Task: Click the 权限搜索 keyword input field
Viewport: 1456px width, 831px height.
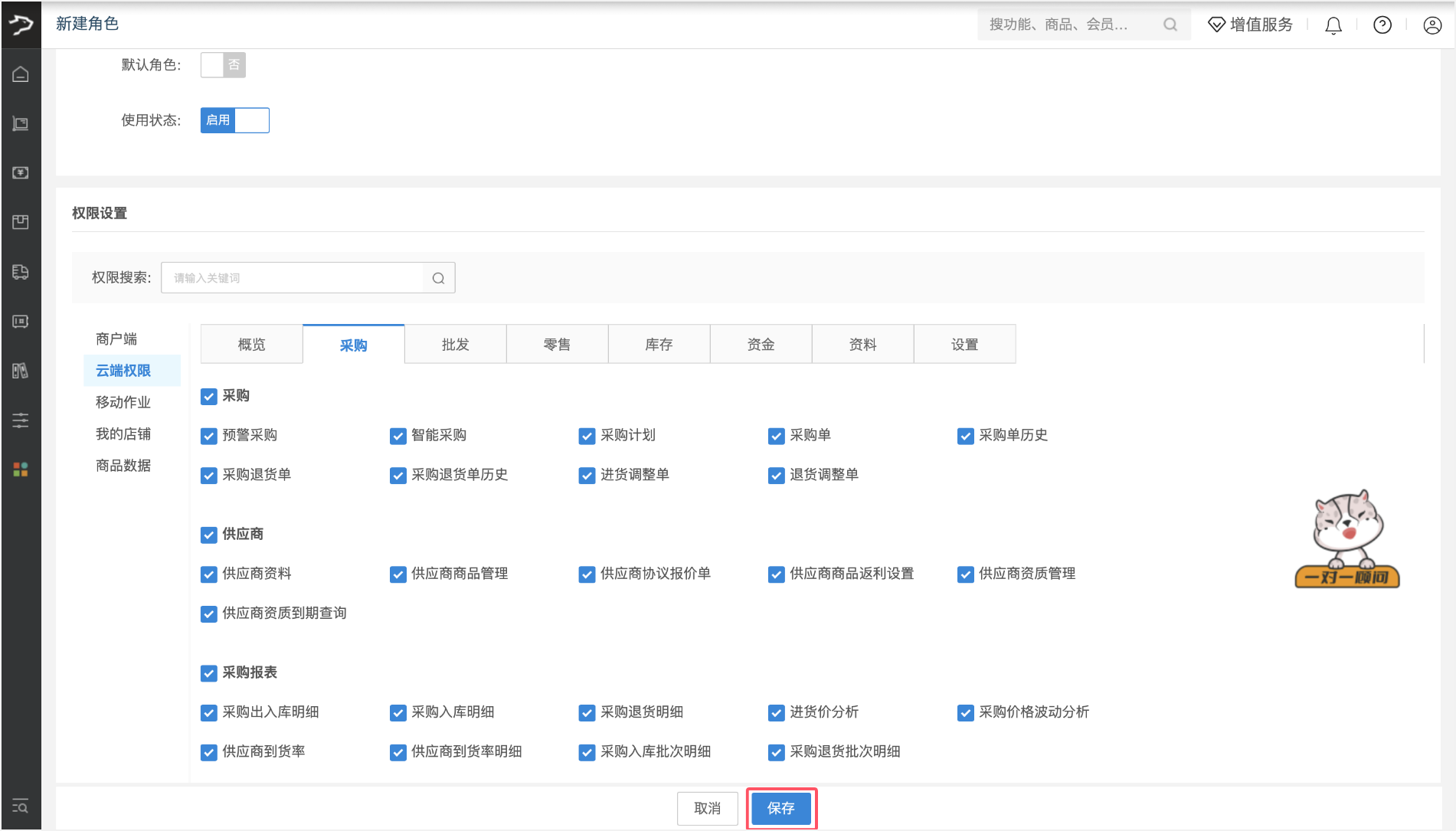Action: click(x=293, y=278)
